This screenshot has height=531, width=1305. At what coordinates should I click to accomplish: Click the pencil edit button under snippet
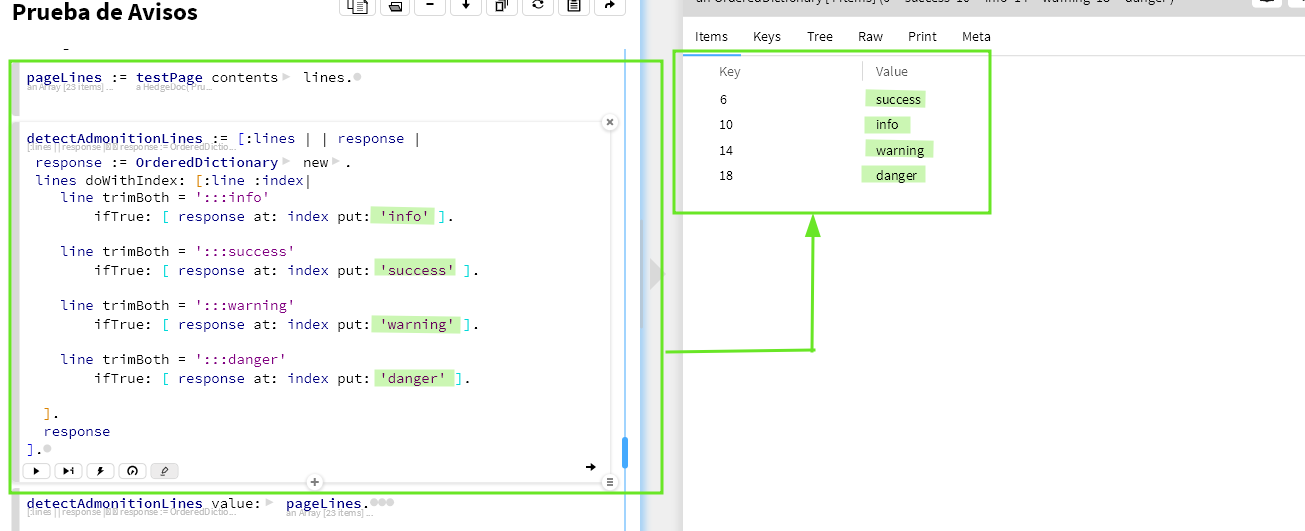click(164, 470)
